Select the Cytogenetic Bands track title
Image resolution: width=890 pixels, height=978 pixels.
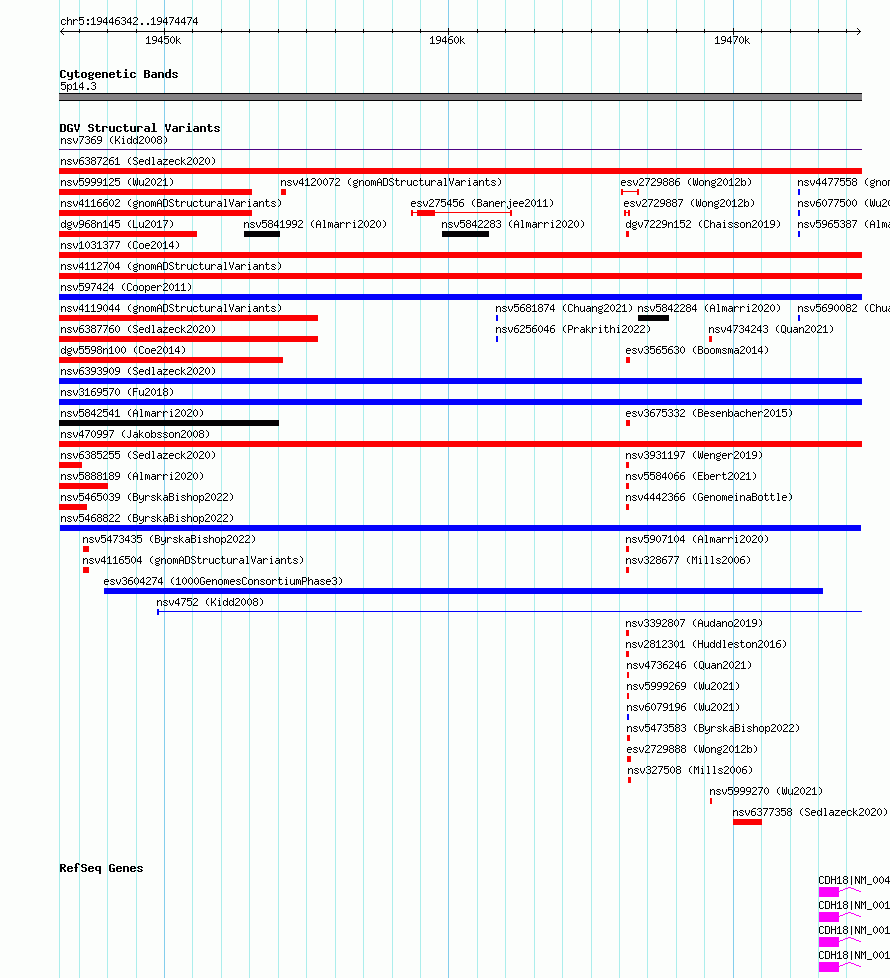pyautogui.click(x=119, y=74)
